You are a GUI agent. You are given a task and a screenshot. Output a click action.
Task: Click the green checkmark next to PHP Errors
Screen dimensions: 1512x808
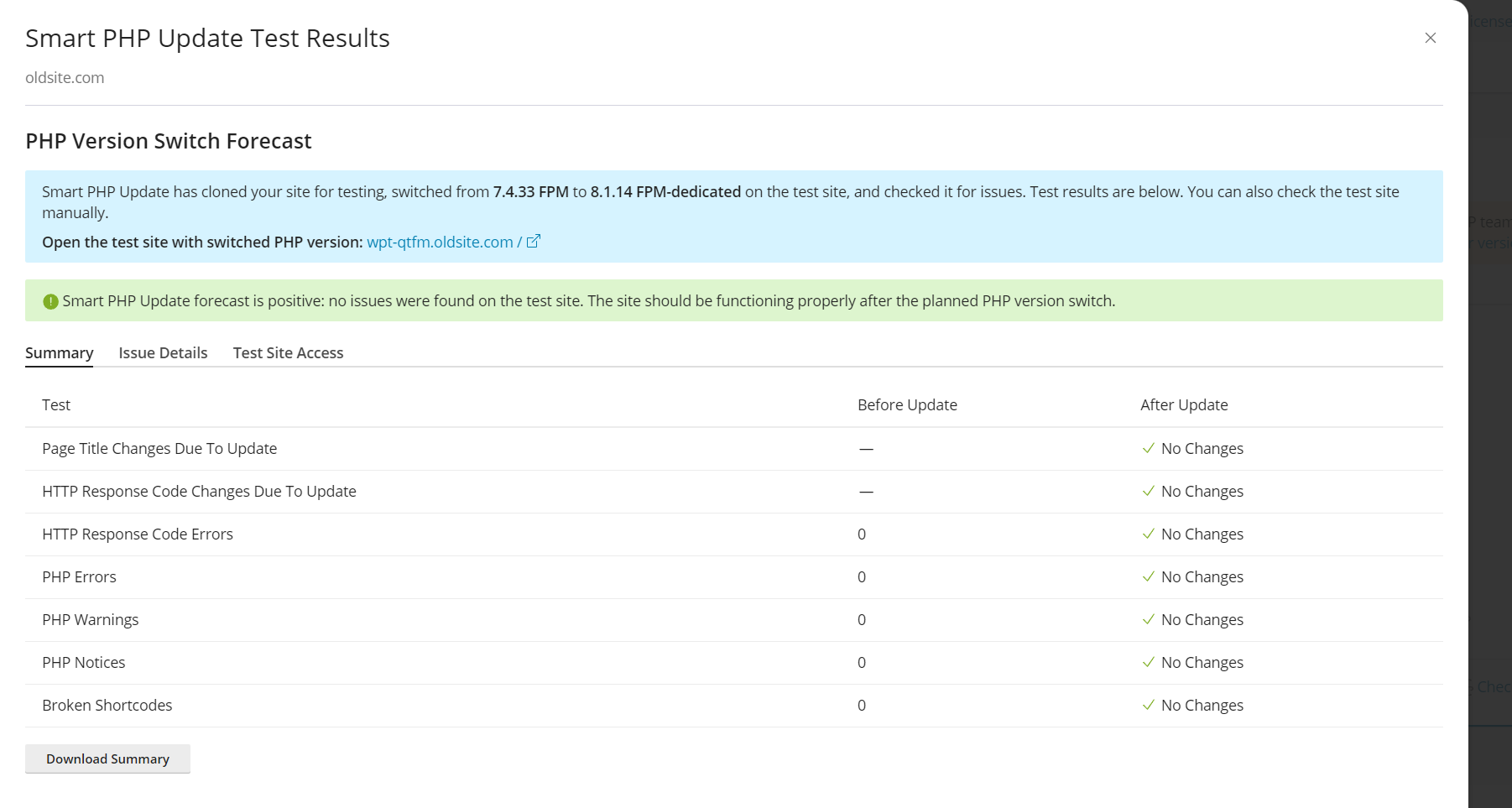1148,576
